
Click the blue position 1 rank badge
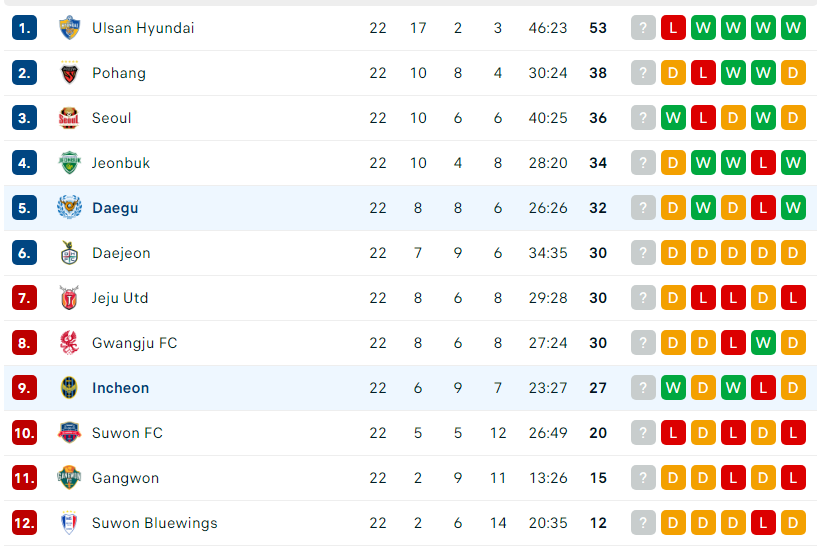point(24,28)
